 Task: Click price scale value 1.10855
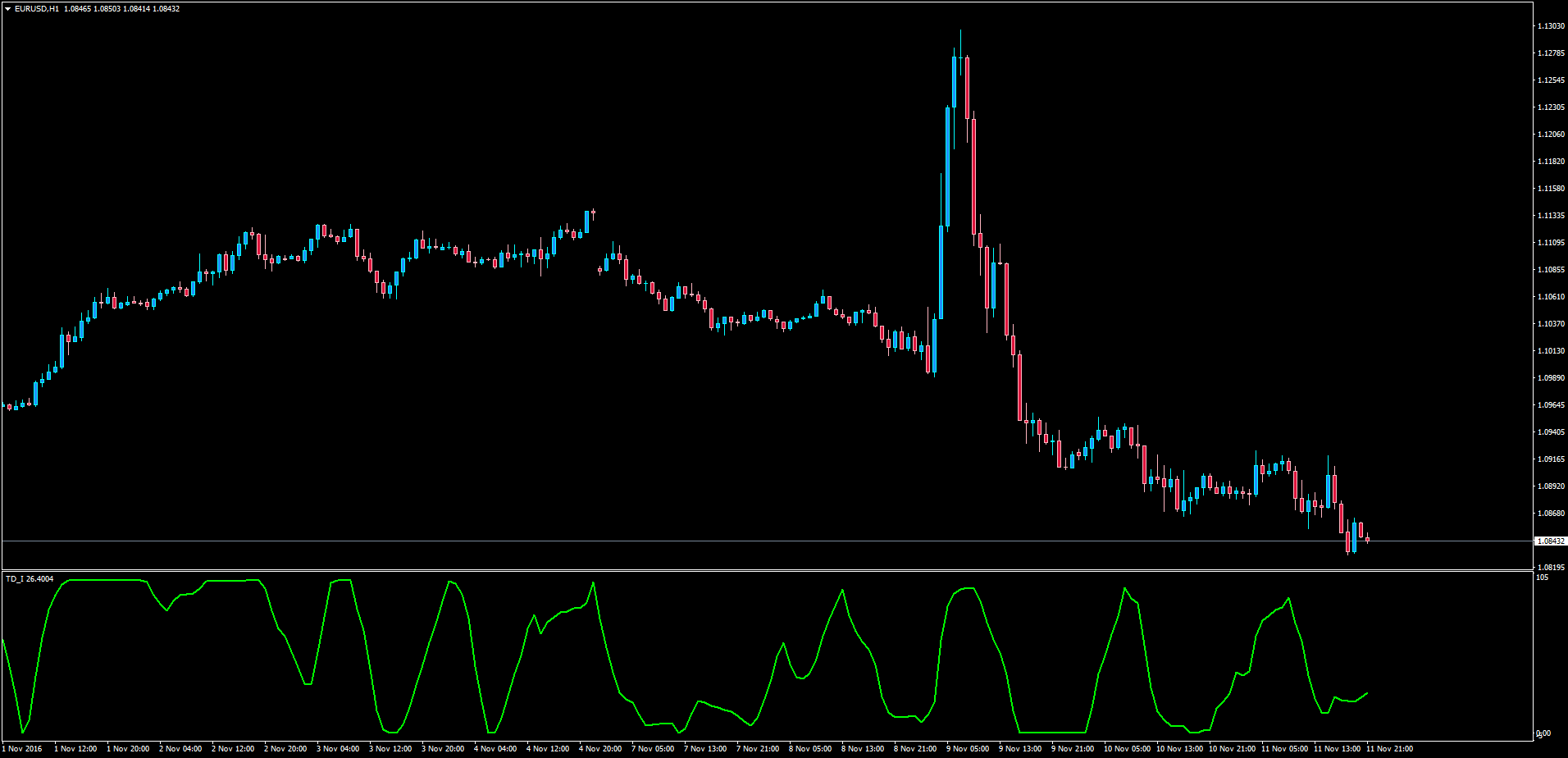pyautogui.click(x=1552, y=270)
